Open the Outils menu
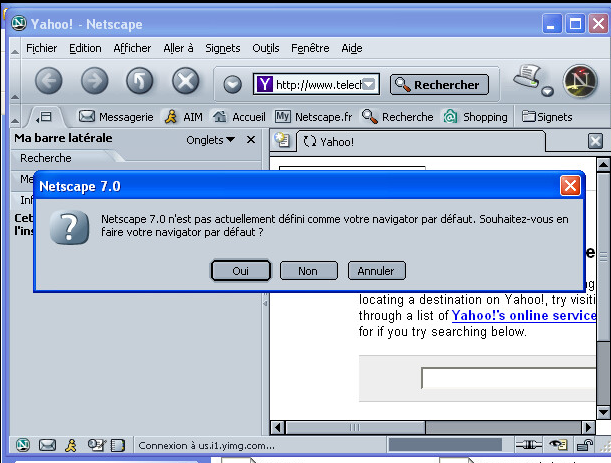The width and height of the screenshot is (611, 463). [x=266, y=48]
